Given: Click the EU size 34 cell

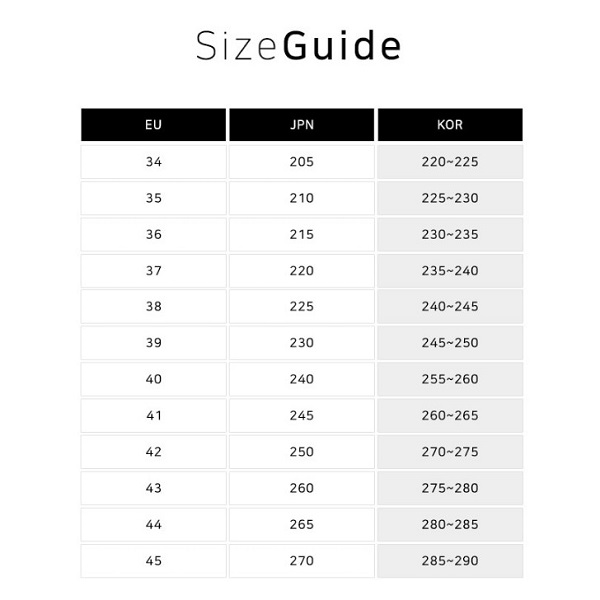Looking at the screenshot, I should pyautogui.click(x=153, y=162).
